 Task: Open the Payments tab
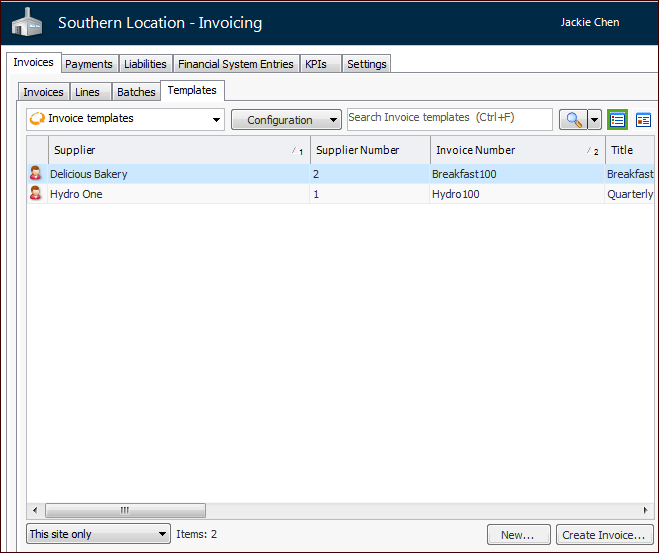(89, 64)
